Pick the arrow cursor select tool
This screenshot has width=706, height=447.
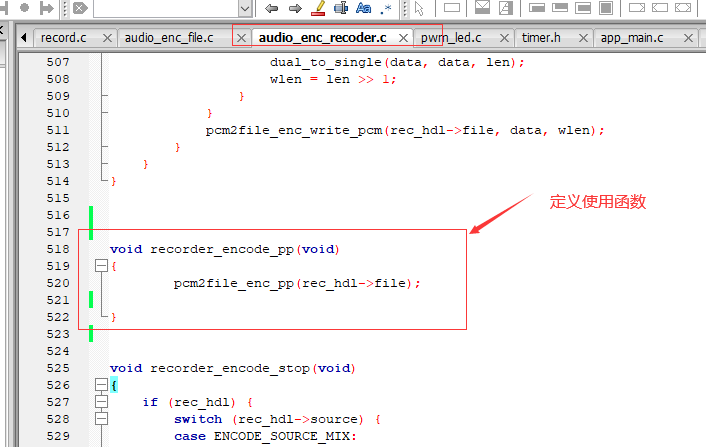click(x=419, y=8)
